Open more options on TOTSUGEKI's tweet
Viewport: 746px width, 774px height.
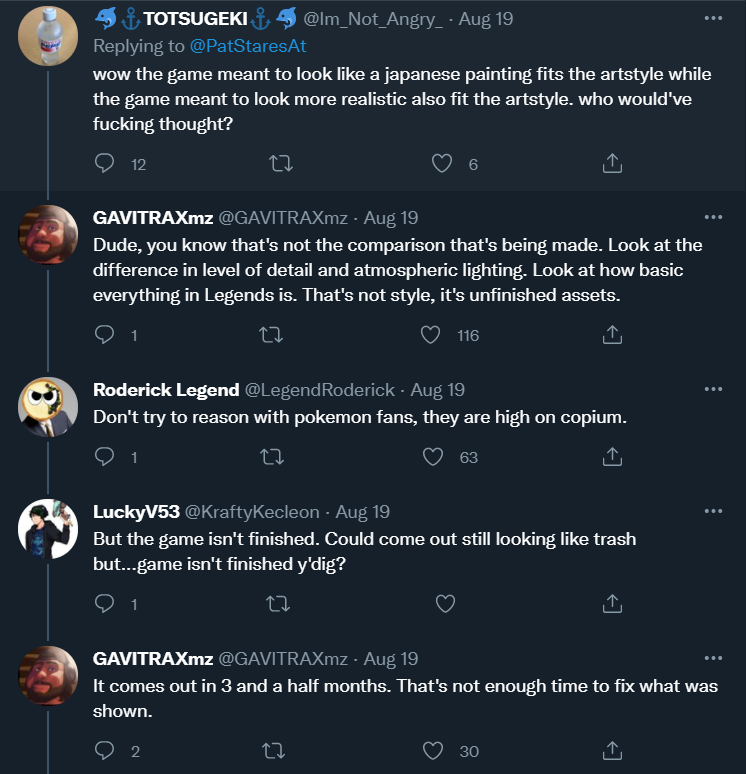(x=713, y=18)
